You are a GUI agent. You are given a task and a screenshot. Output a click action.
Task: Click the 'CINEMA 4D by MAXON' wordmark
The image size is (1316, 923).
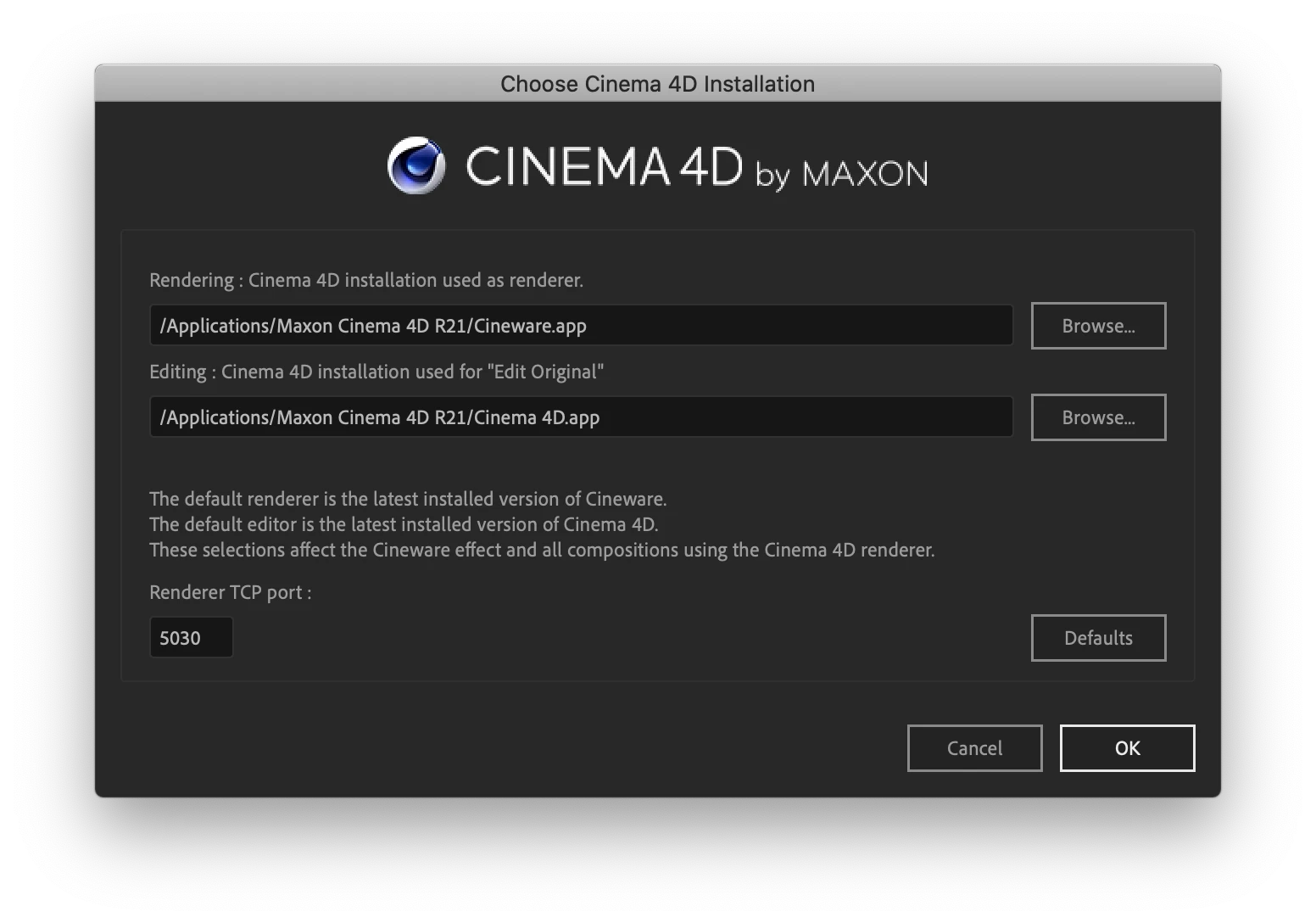696,167
